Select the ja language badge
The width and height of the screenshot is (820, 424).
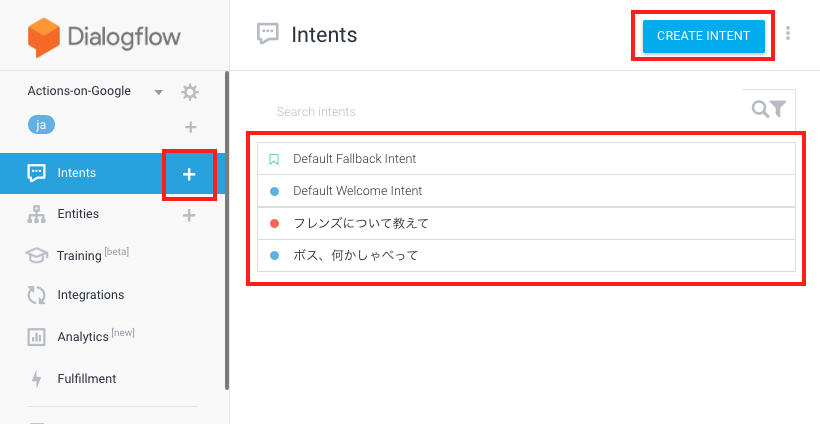click(x=41, y=125)
